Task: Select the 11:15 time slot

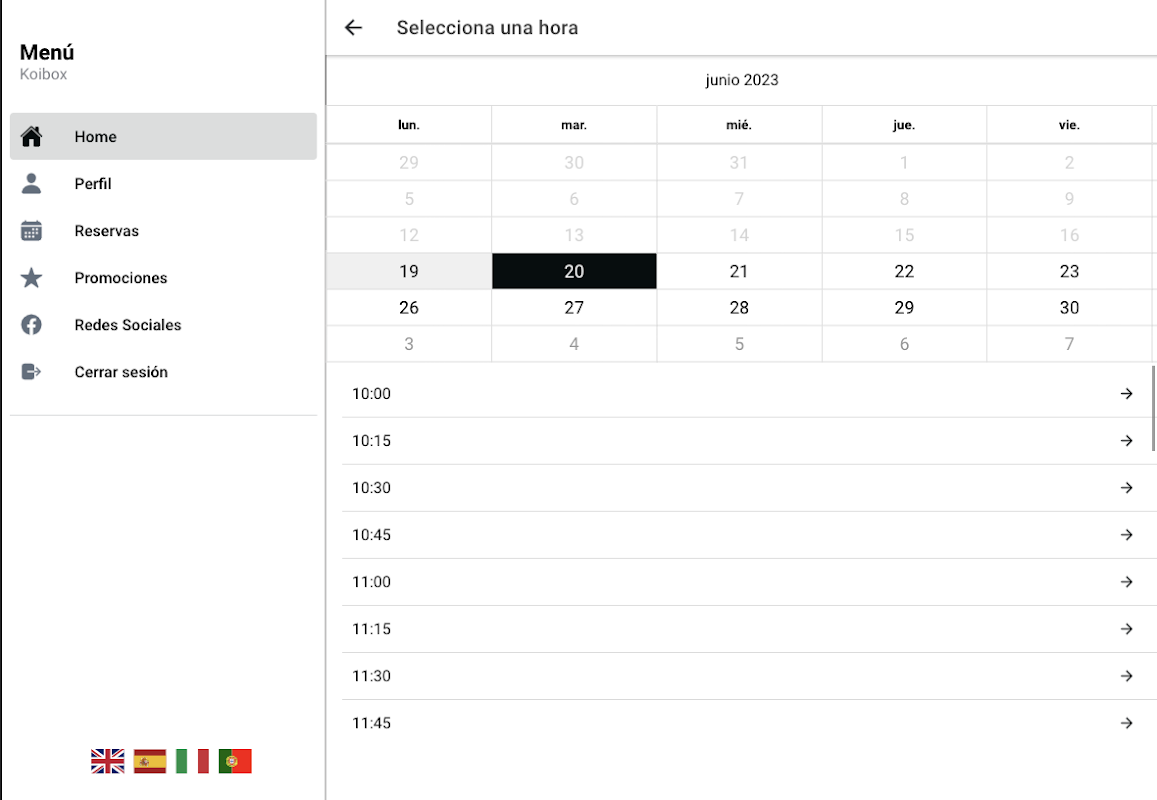Action: point(749,629)
